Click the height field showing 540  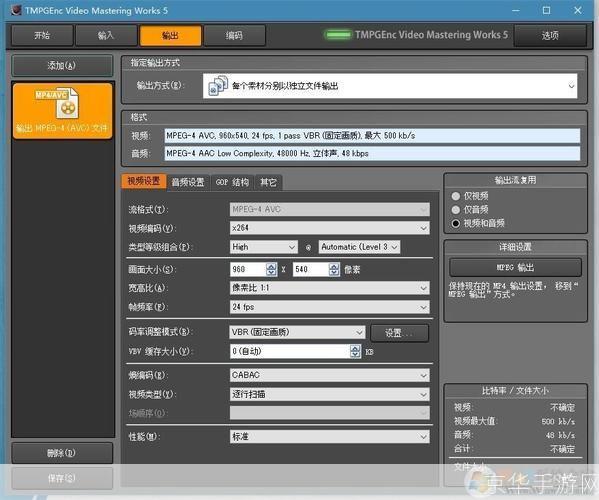pyautogui.click(x=311, y=269)
